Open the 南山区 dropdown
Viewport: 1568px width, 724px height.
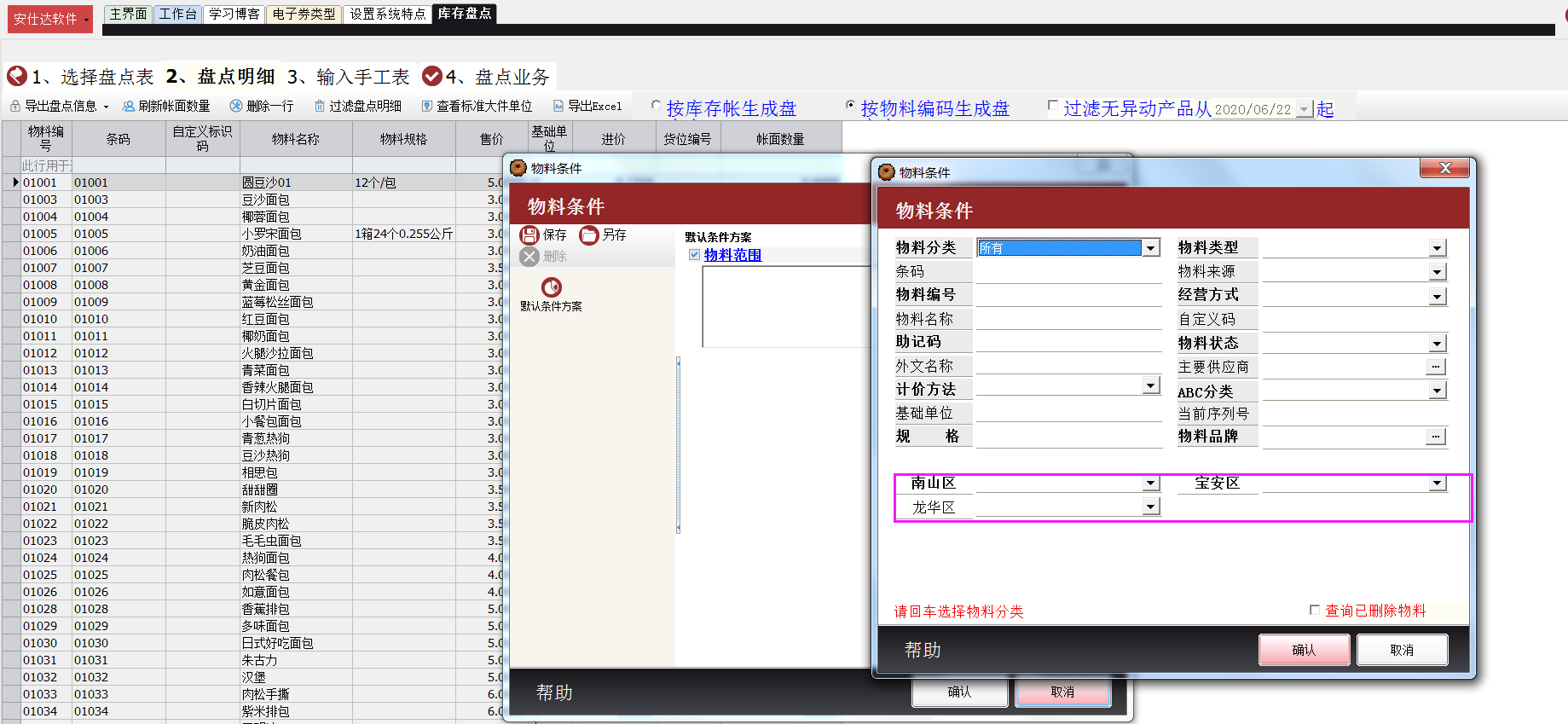pos(1151,484)
